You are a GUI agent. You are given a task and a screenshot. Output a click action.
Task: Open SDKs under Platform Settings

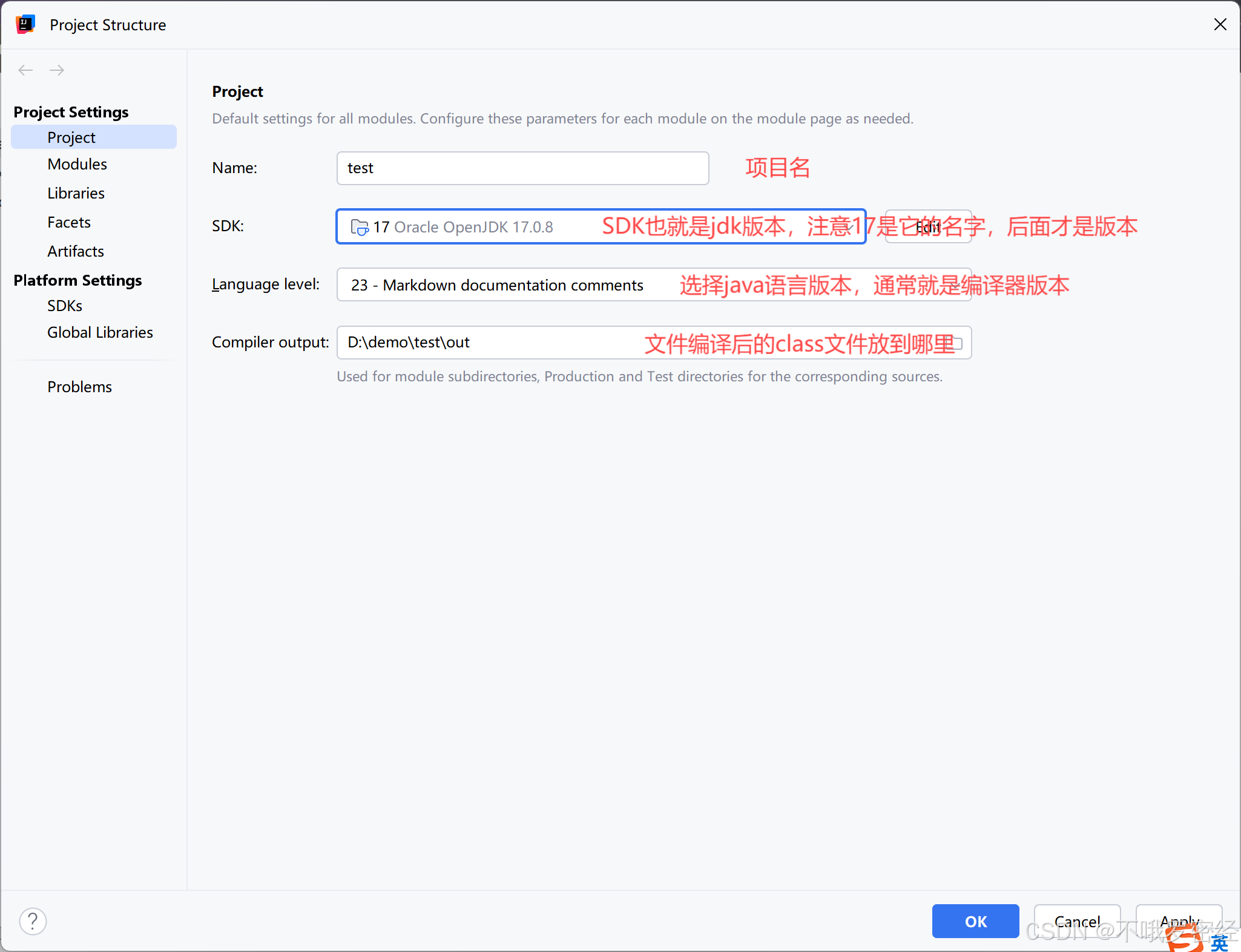[64, 306]
